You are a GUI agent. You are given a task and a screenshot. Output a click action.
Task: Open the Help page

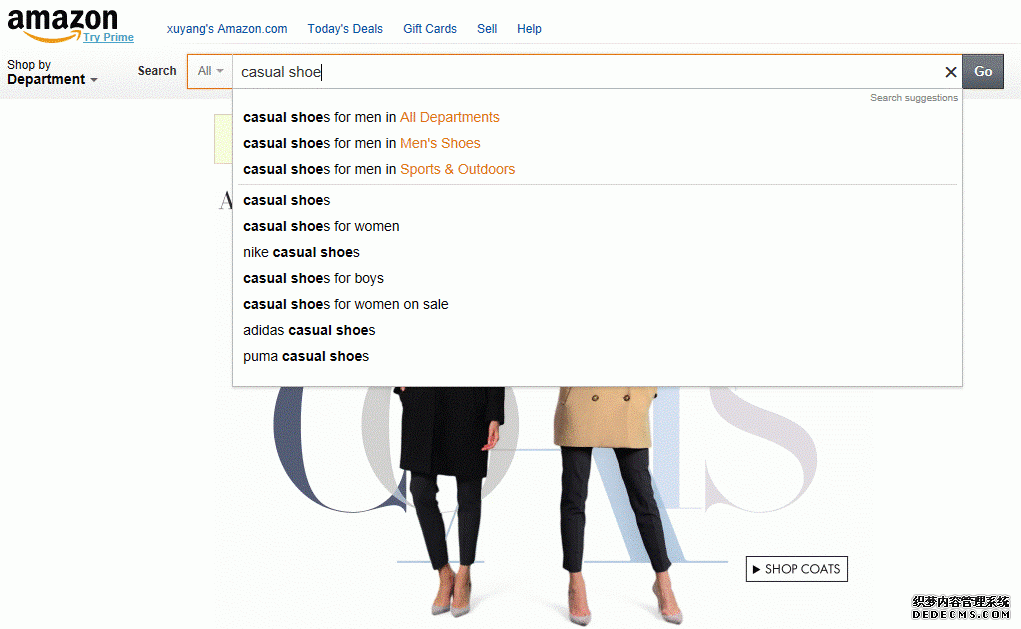point(529,29)
